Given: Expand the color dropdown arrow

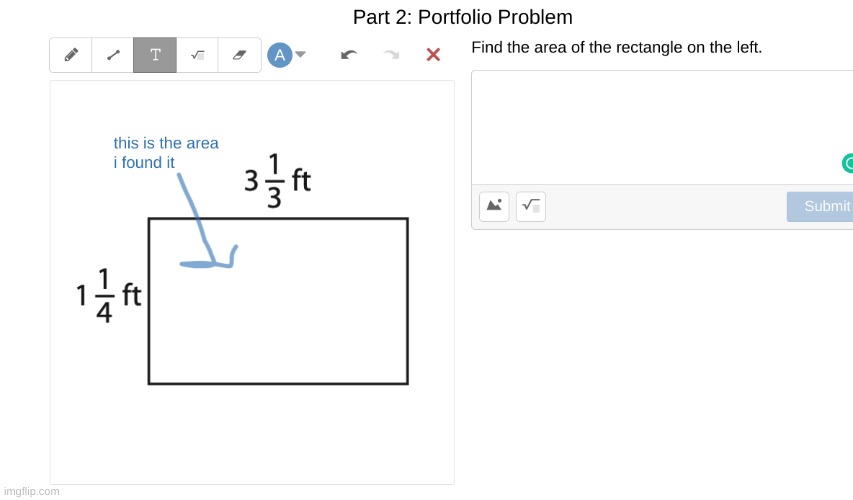Looking at the screenshot, I should [300, 55].
